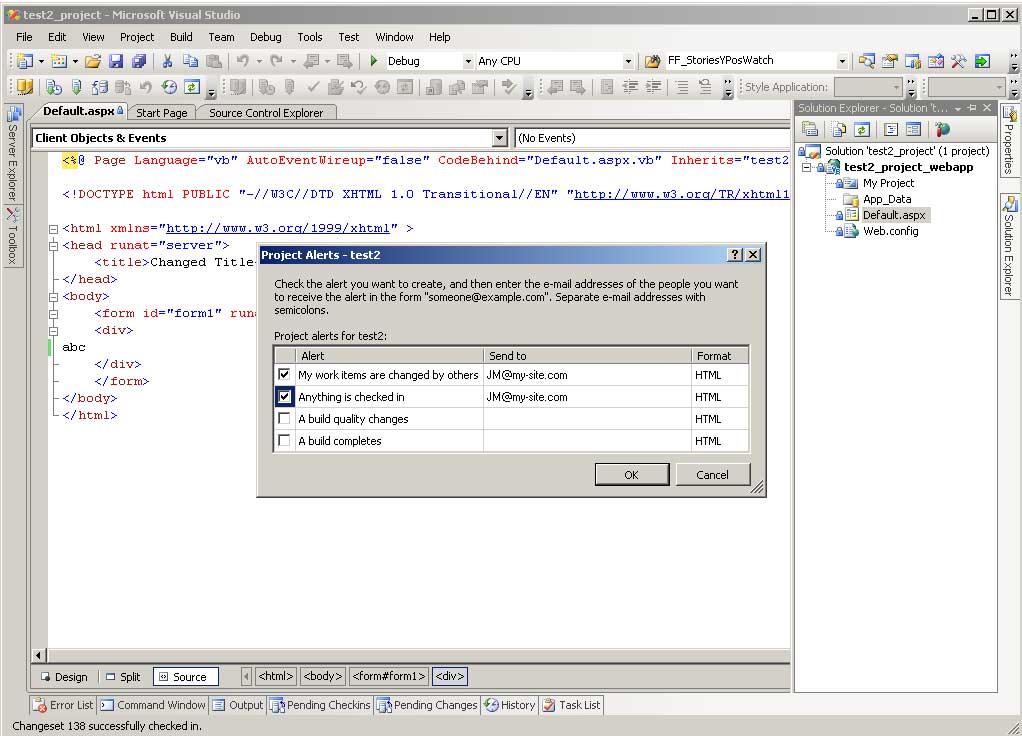Click the View Code icon in Solution Explorer
This screenshot has height=736, width=1022.
click(891, 129)
